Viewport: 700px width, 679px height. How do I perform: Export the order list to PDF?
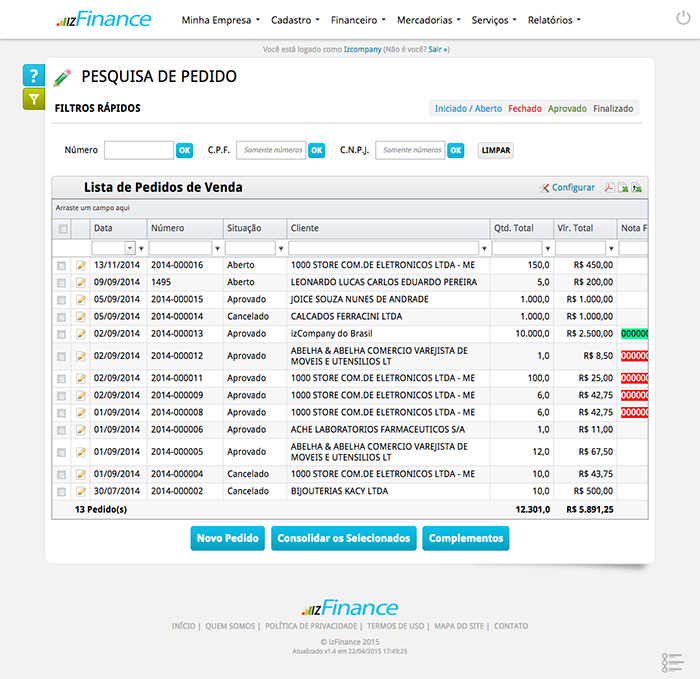click(x=608, y=188)
